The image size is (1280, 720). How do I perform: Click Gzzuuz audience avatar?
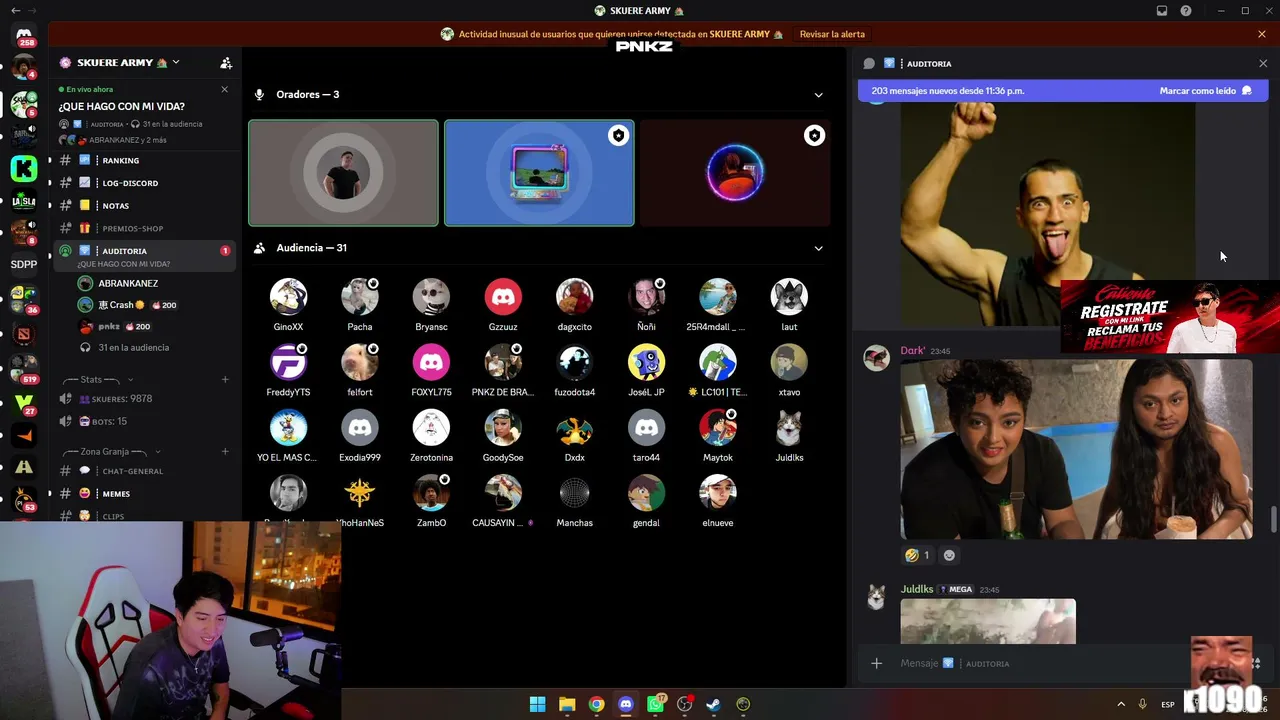click(x=503, y=297)
